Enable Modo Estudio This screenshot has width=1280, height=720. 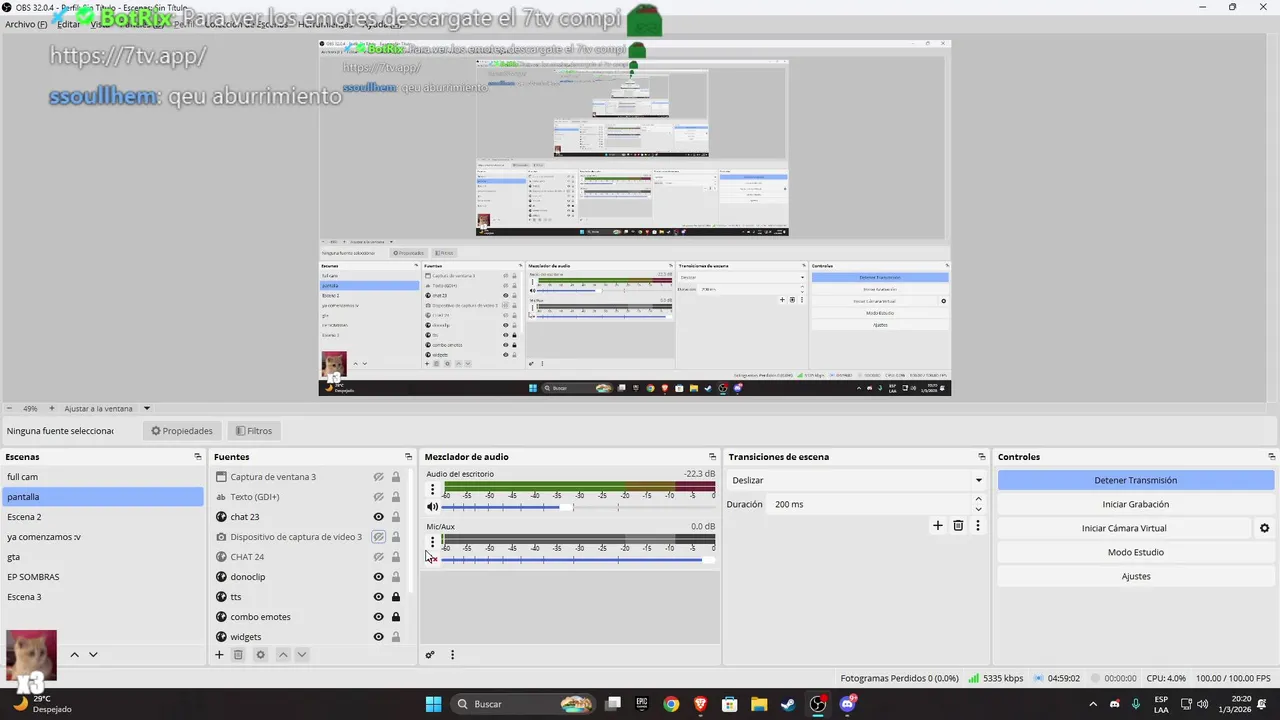tap(1135, 552)
